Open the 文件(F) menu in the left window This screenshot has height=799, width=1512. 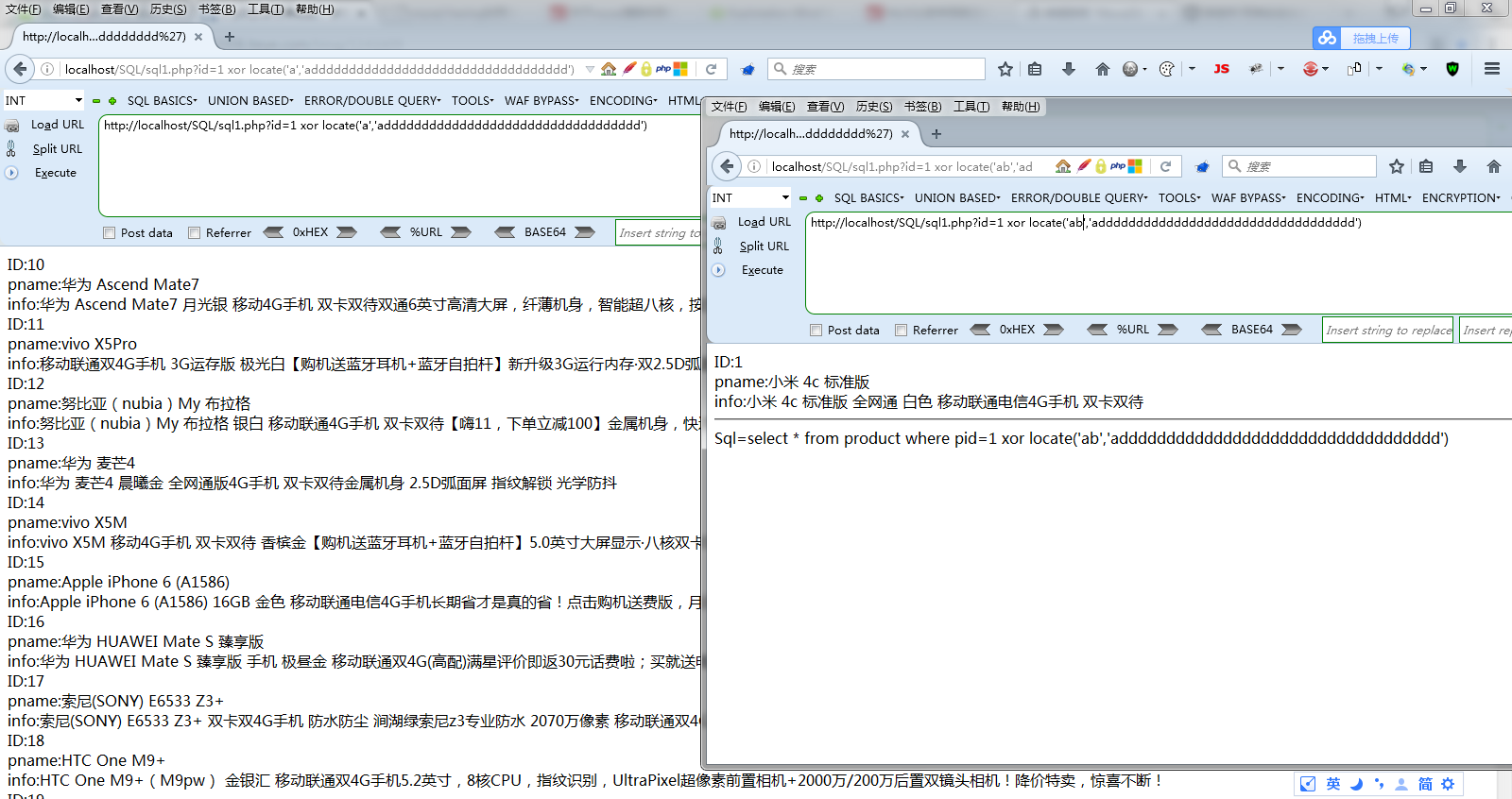click(23, 9)
